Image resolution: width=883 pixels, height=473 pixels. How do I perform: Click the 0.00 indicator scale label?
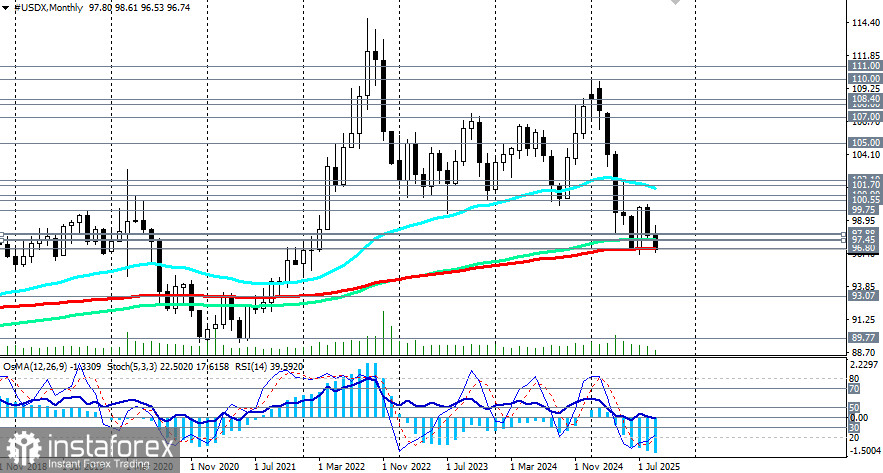[858, 418]
